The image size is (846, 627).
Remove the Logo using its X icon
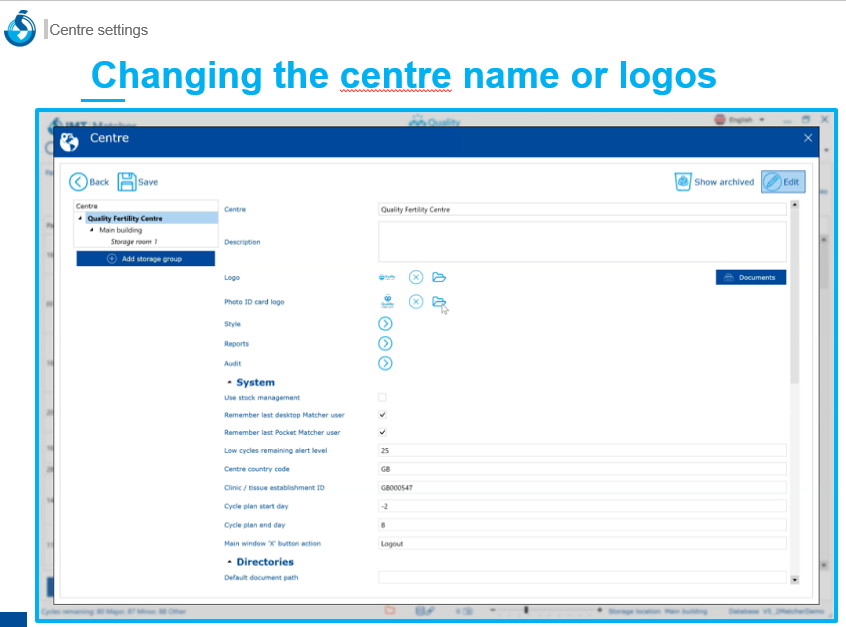pyautogui.click(x=416, y=277)
